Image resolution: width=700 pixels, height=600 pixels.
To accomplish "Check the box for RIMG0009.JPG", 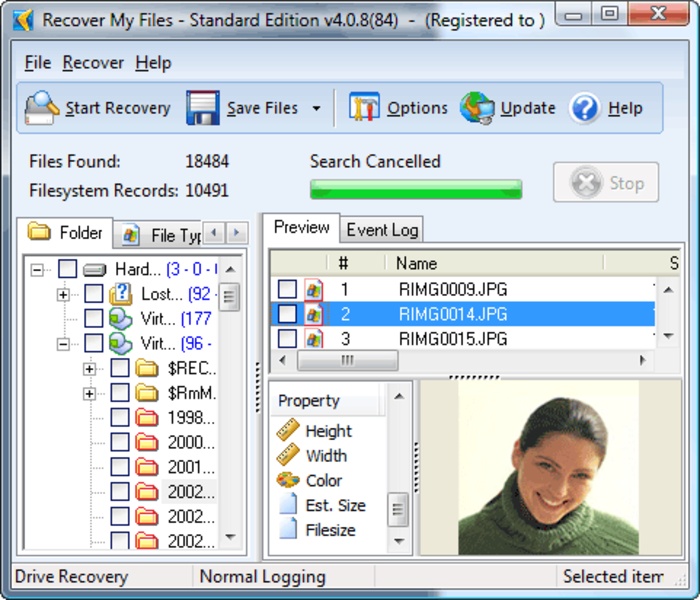I will (287, 290).
